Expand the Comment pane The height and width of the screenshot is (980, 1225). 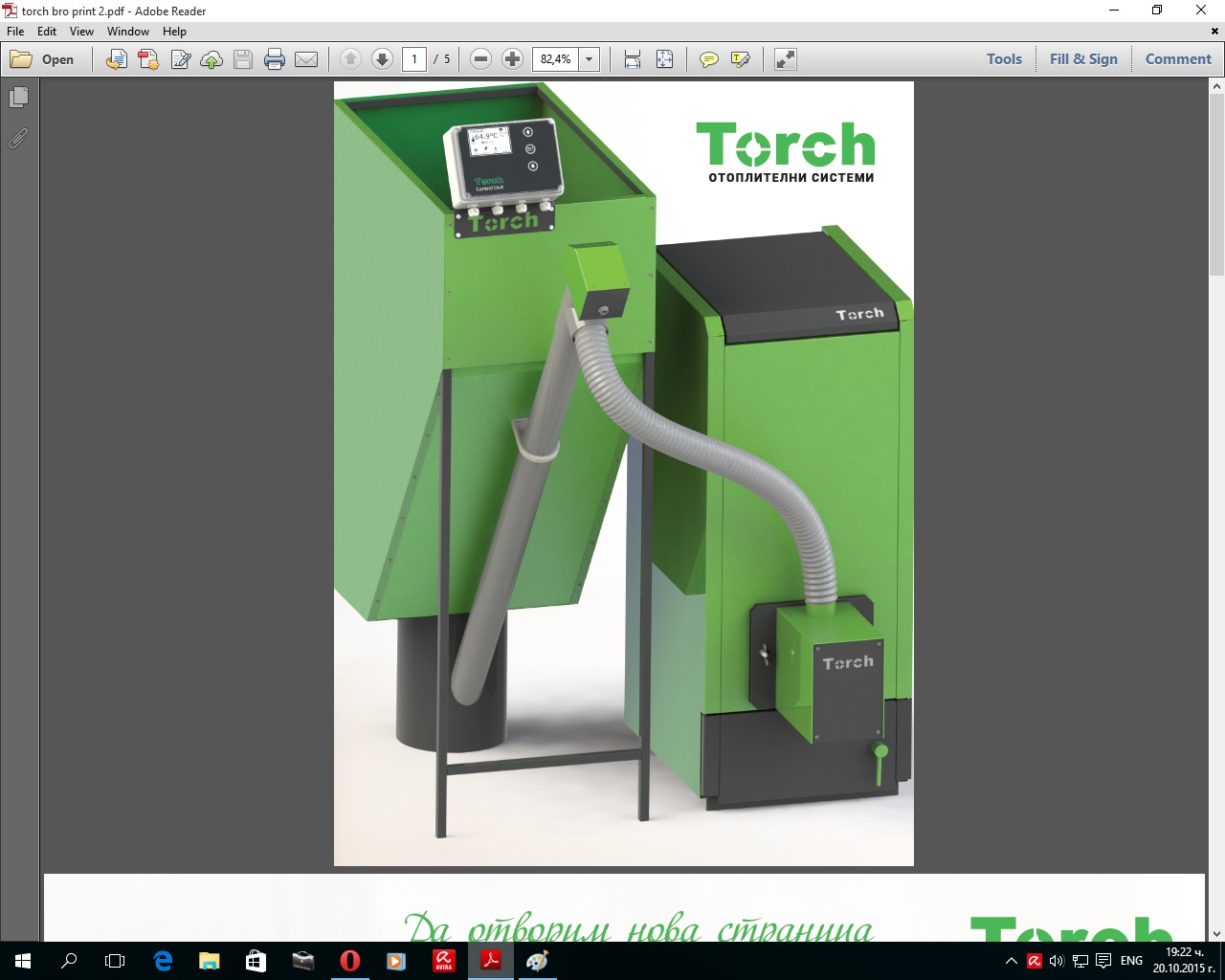pos(1178,59)
